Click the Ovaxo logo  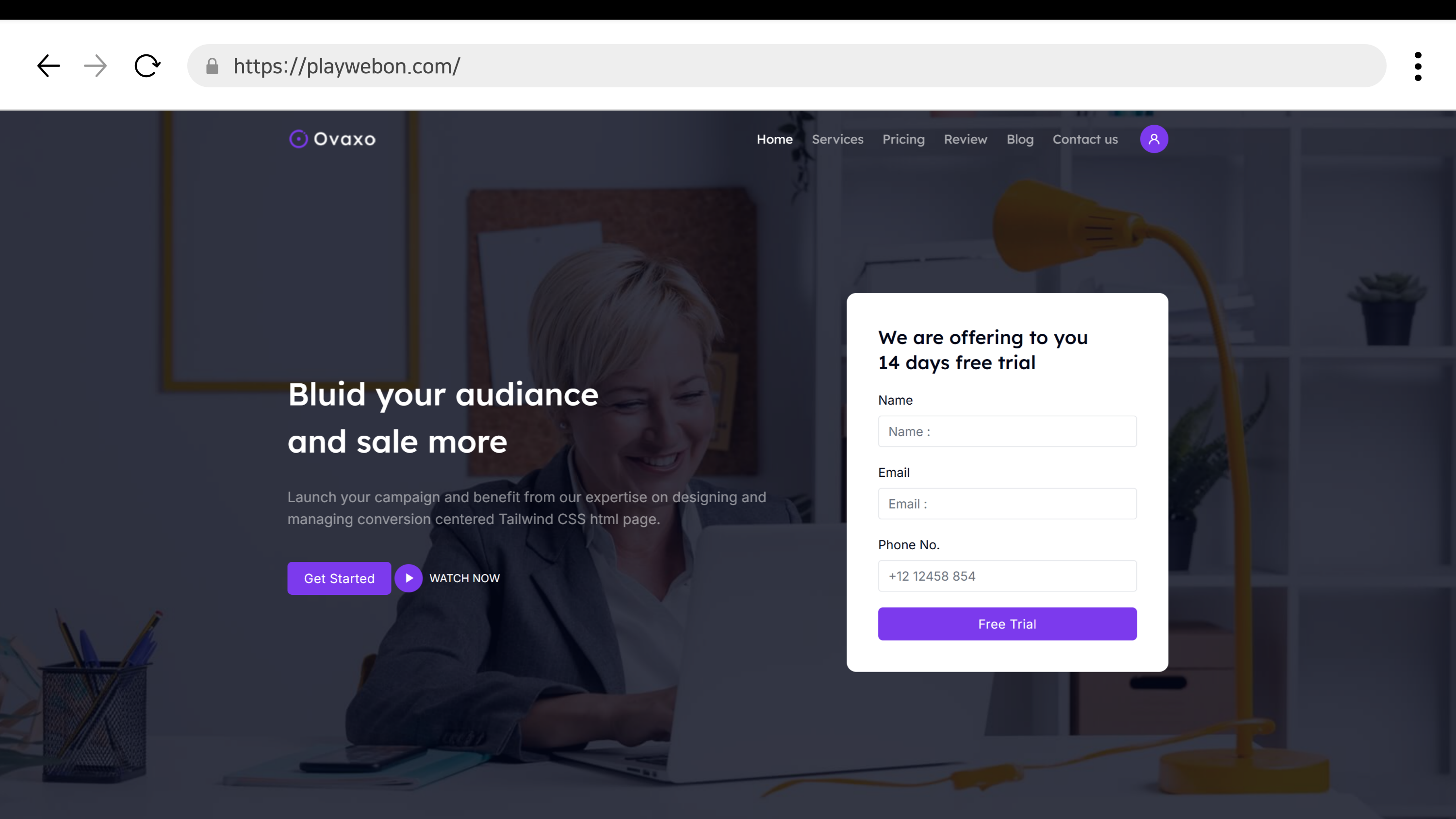(332, 139)
